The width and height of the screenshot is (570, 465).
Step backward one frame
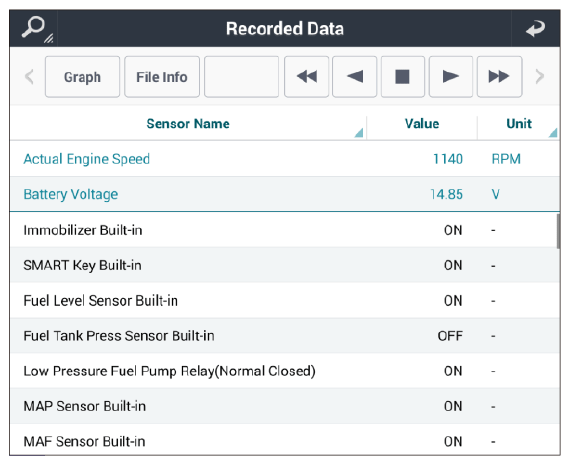pos(354,77)
